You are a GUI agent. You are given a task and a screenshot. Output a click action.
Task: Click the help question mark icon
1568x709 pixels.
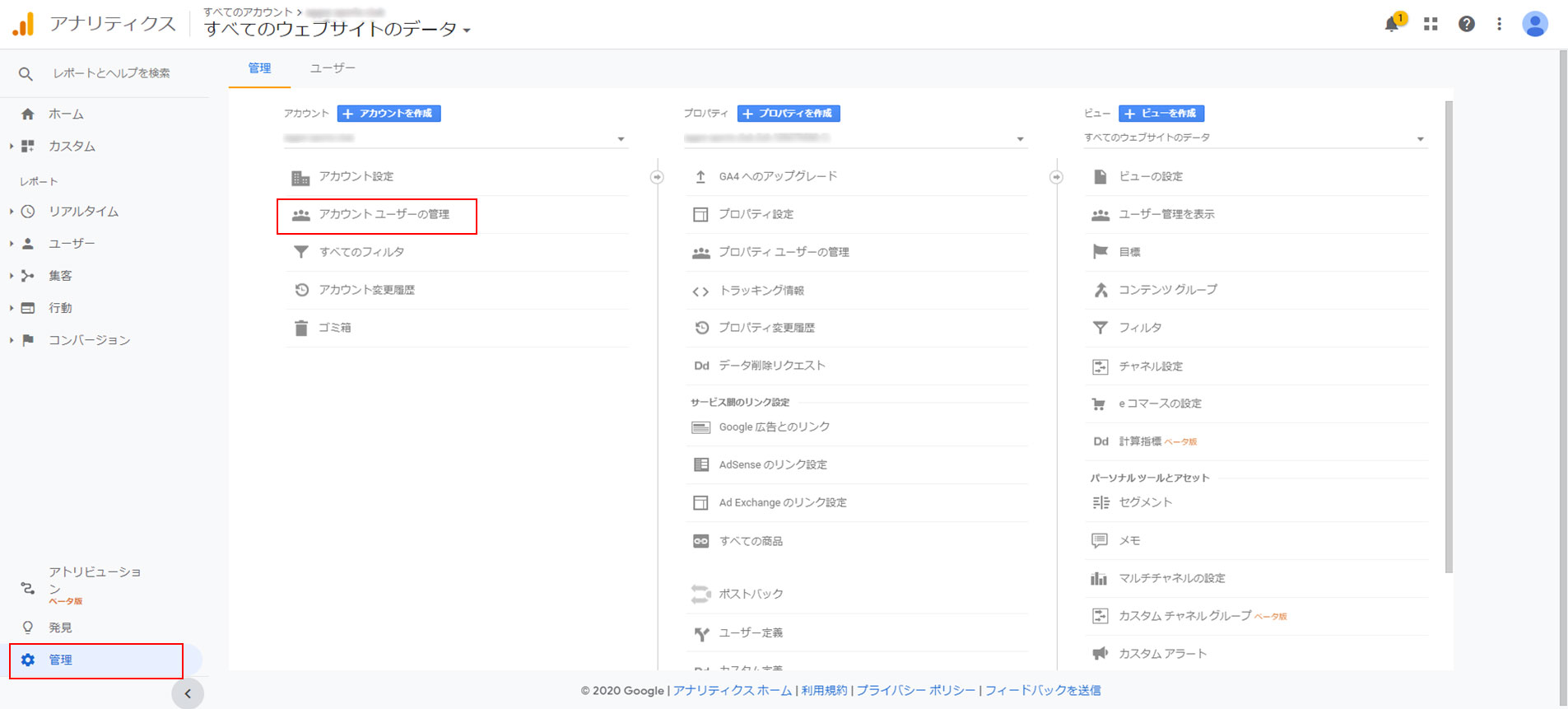click(1466, 24)
